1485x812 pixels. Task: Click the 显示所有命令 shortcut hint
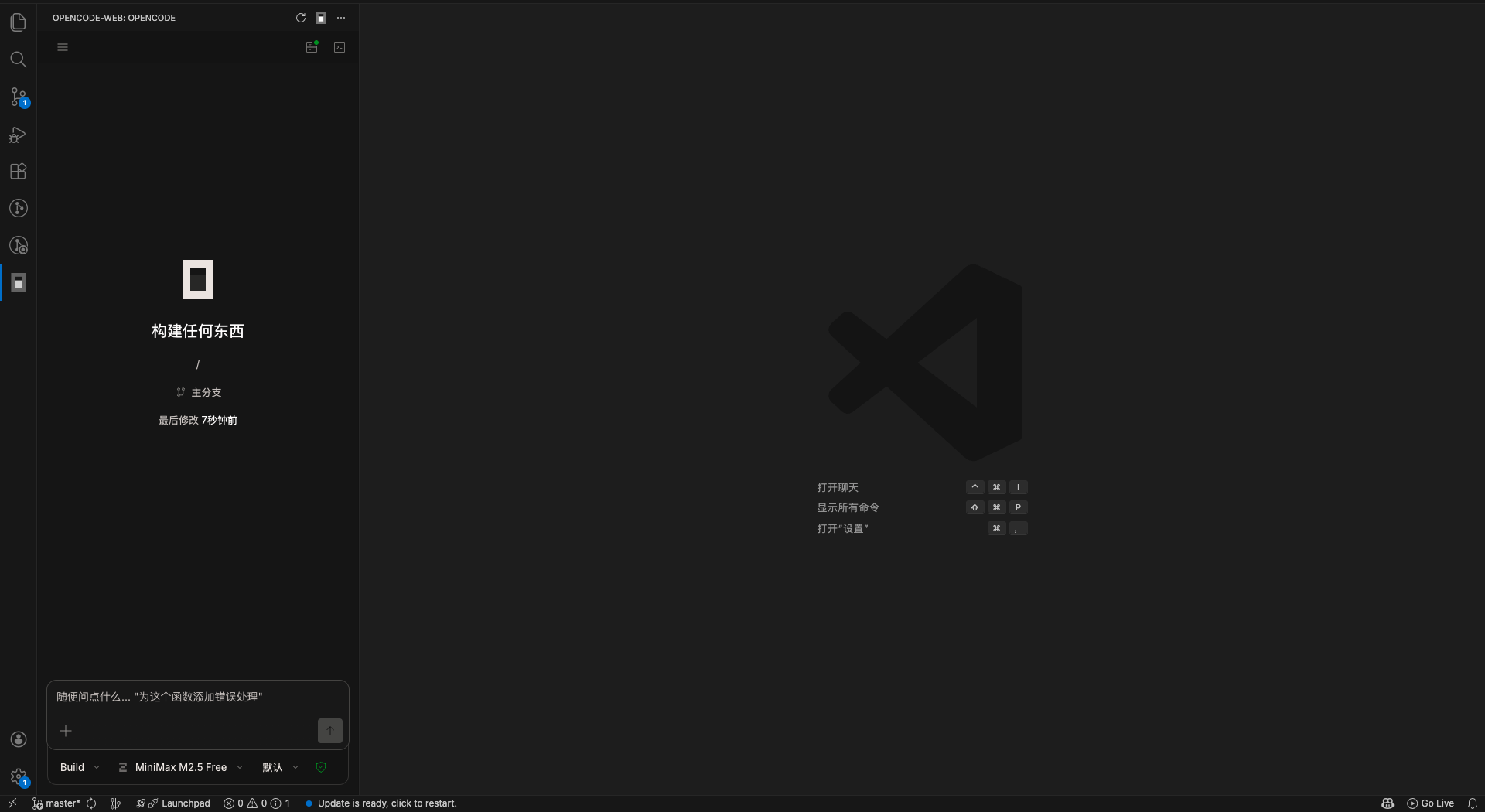pos(848,507)
